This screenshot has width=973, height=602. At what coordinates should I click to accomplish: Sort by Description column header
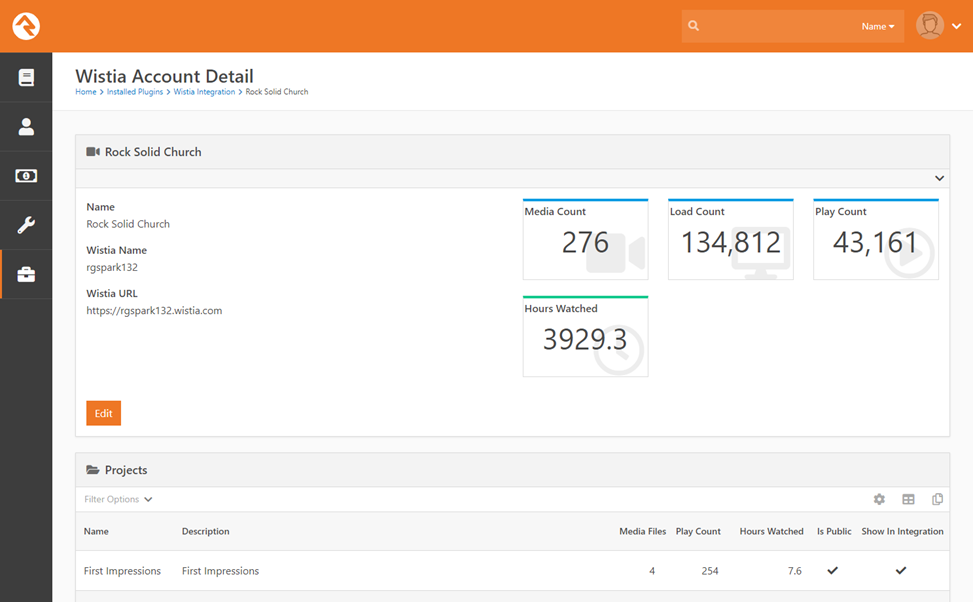(x=205, y=531)
